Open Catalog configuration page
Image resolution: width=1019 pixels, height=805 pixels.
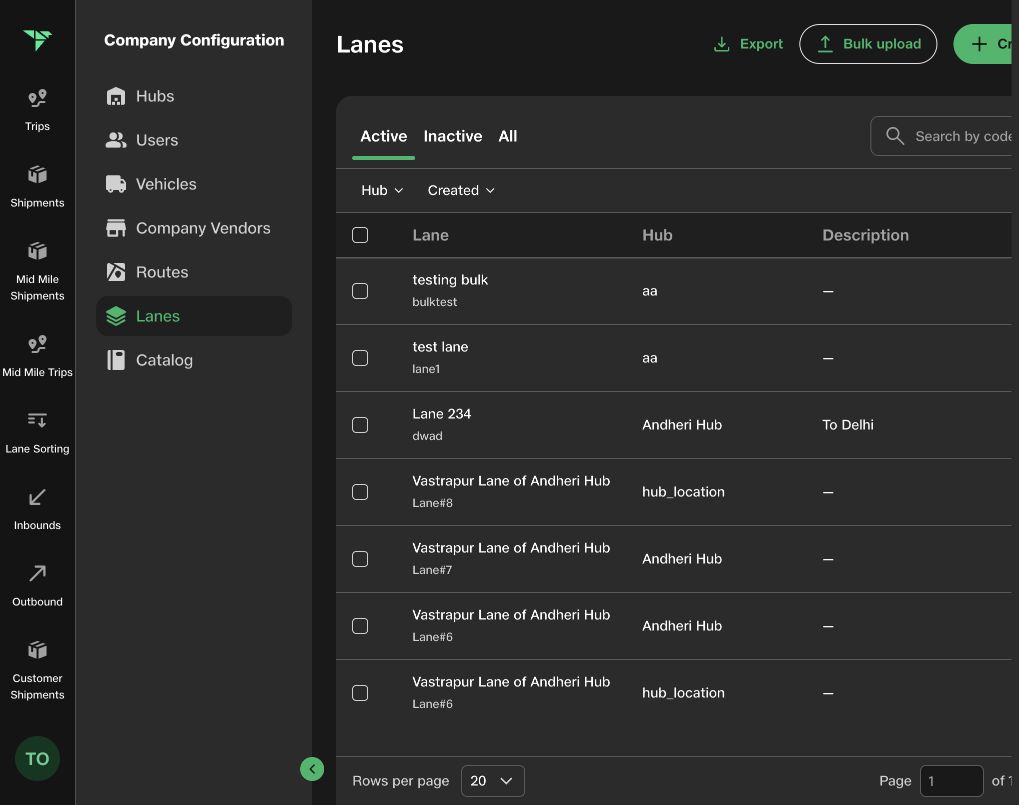click(x=194, y=360)
